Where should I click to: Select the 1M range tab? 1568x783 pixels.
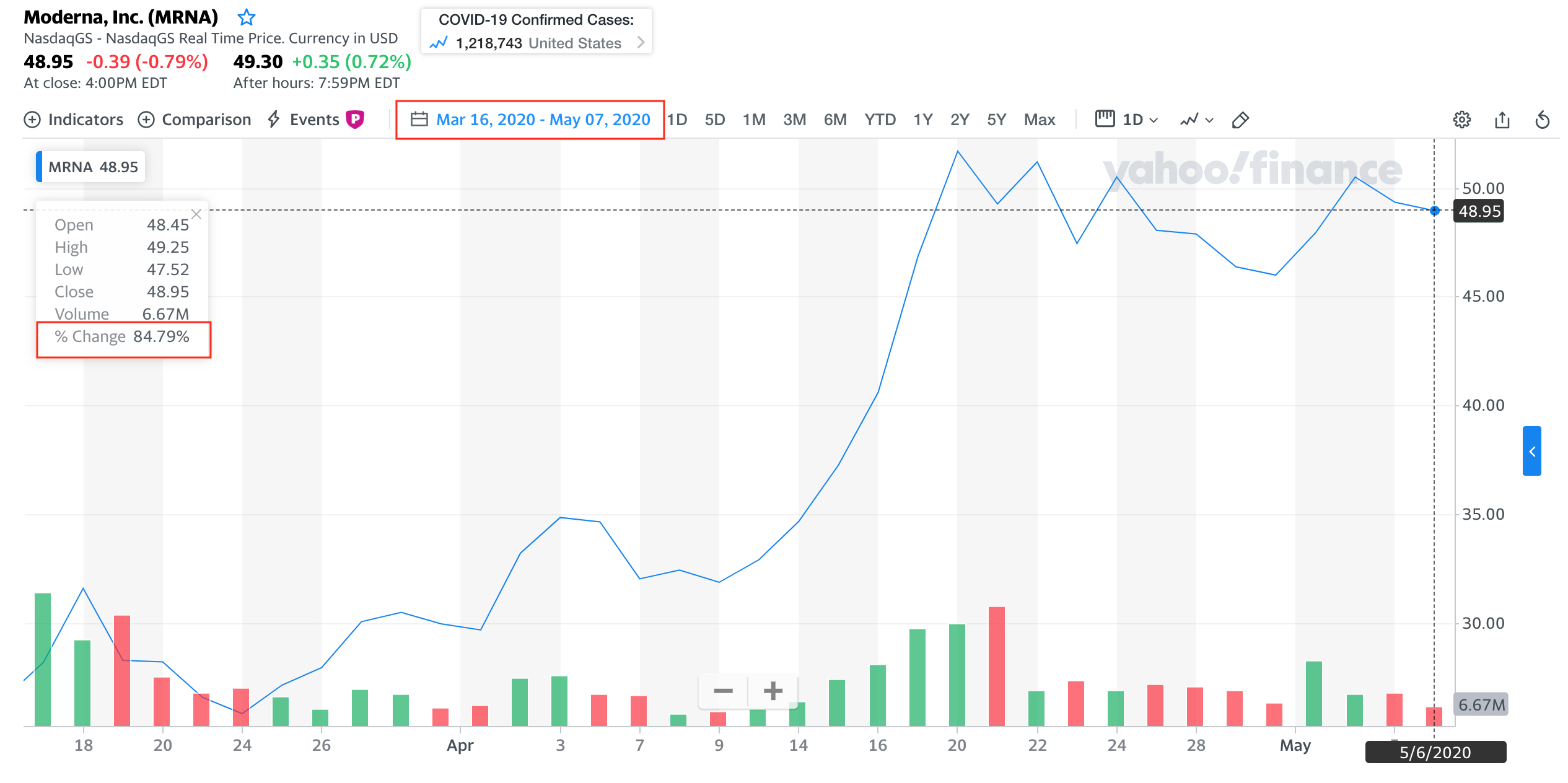tap(754, 120)
